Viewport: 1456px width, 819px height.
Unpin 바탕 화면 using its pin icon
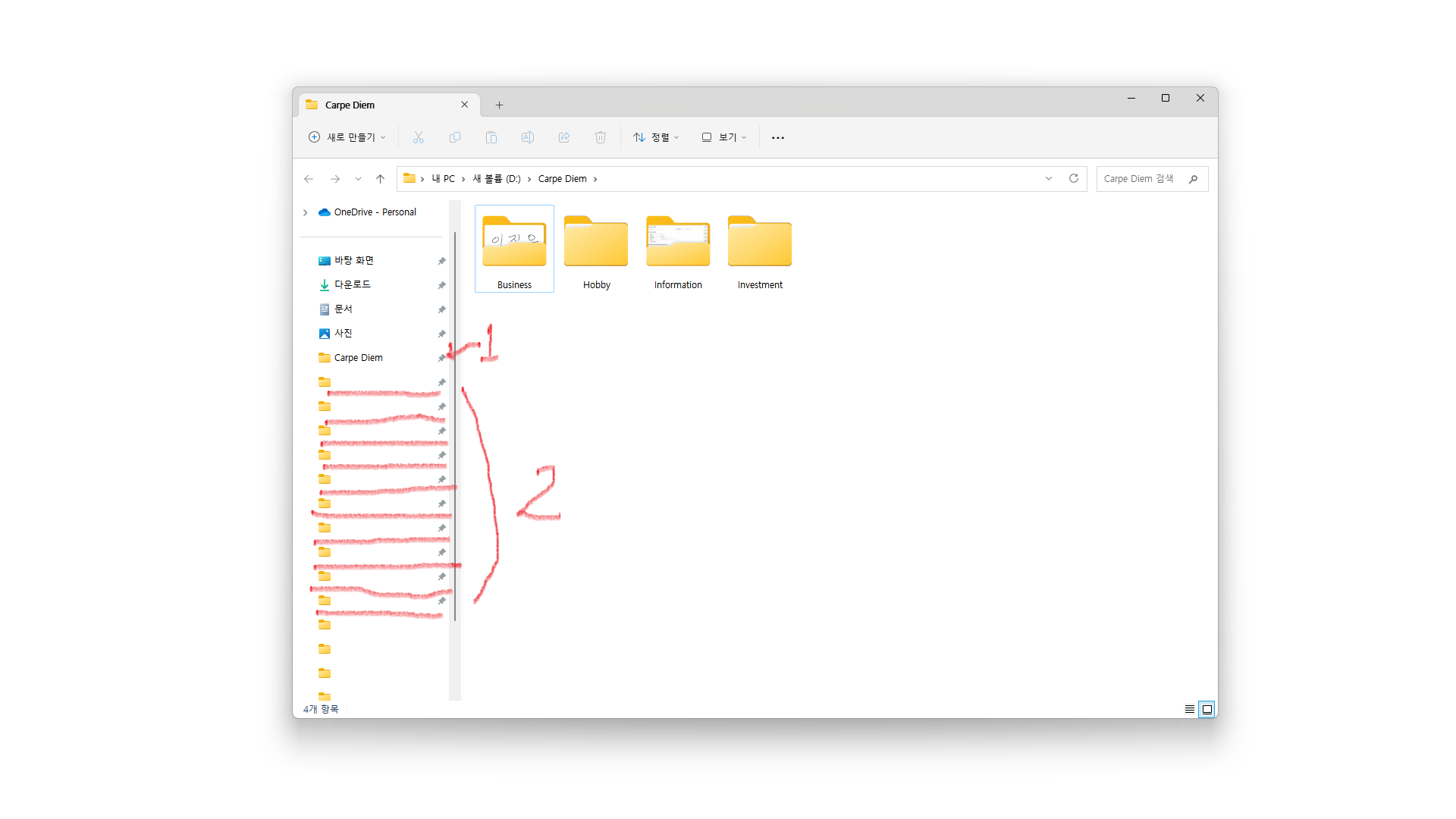(441, 261)
